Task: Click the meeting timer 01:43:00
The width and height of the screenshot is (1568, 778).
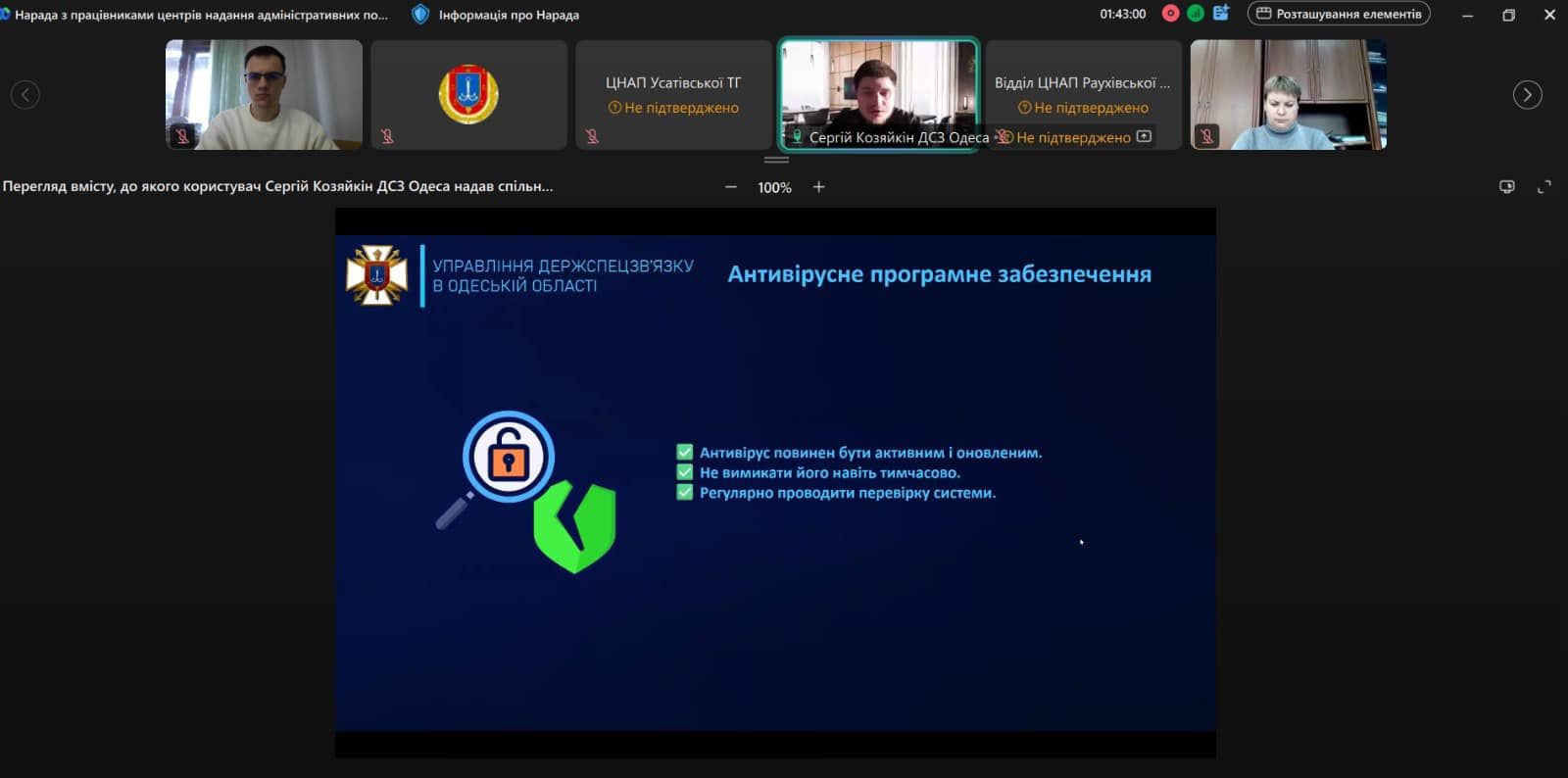Action: [1122, 14]
